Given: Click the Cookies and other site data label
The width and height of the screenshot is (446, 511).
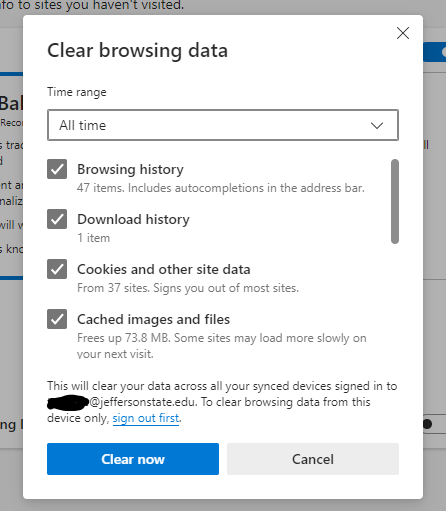Looking at the screenshot, I should point(164,269).
